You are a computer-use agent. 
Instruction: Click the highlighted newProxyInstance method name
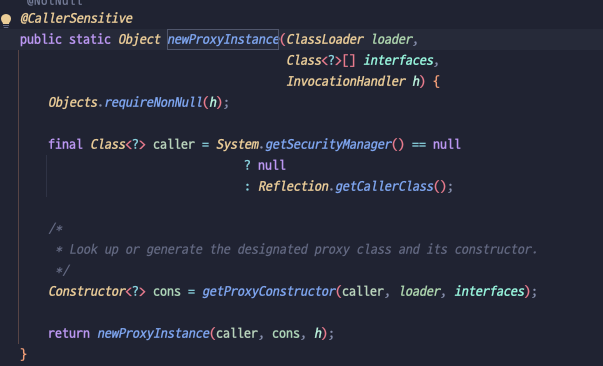223,39
